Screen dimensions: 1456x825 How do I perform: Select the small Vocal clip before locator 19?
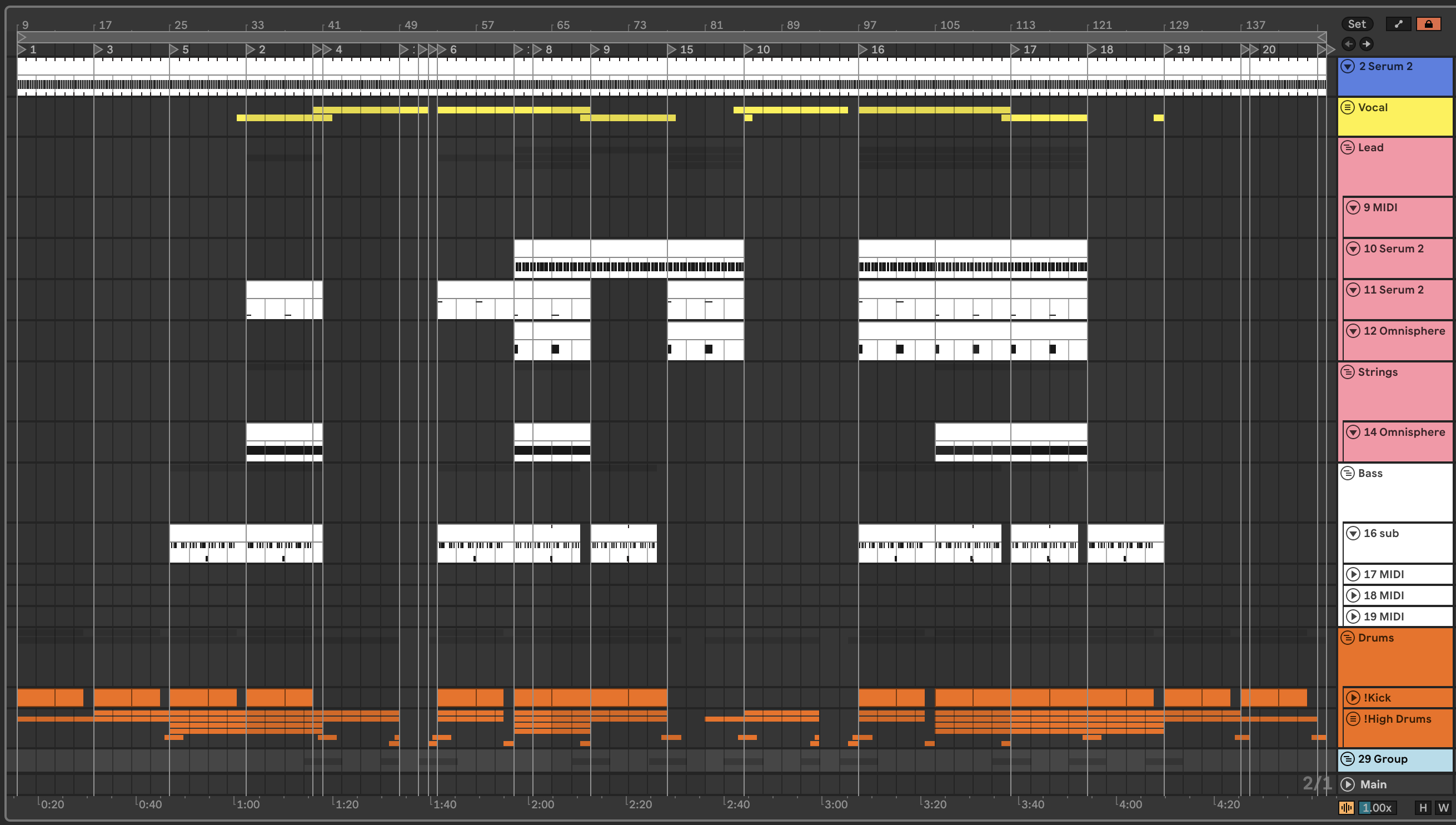pos(1159,118)
